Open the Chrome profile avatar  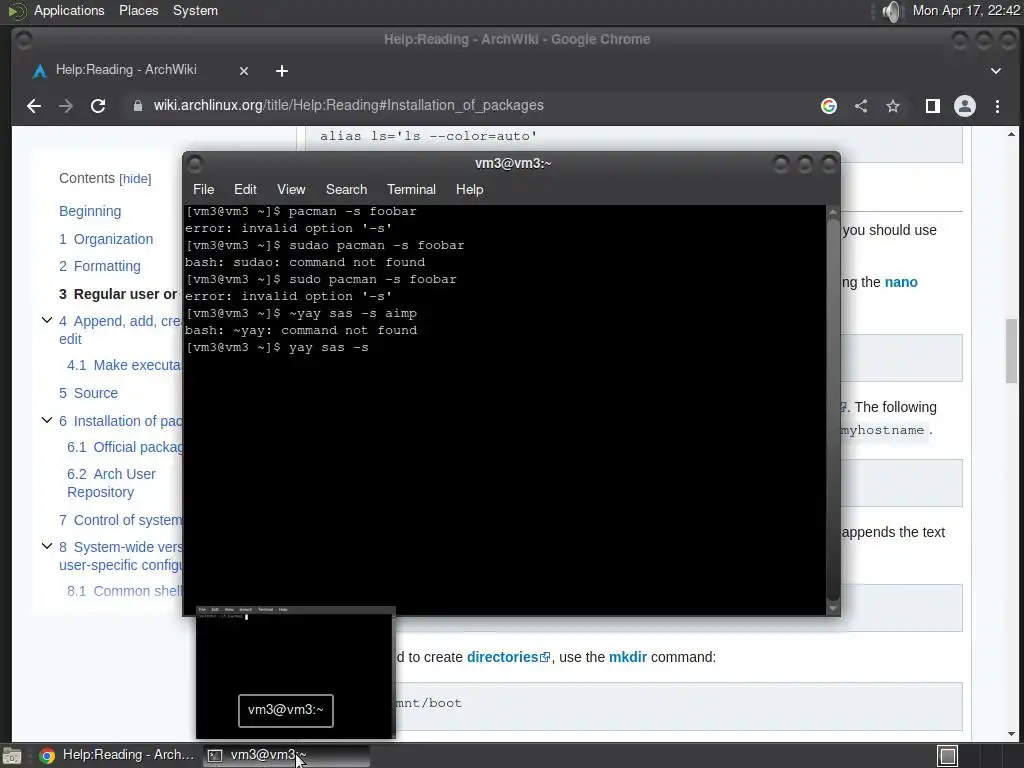965,106
